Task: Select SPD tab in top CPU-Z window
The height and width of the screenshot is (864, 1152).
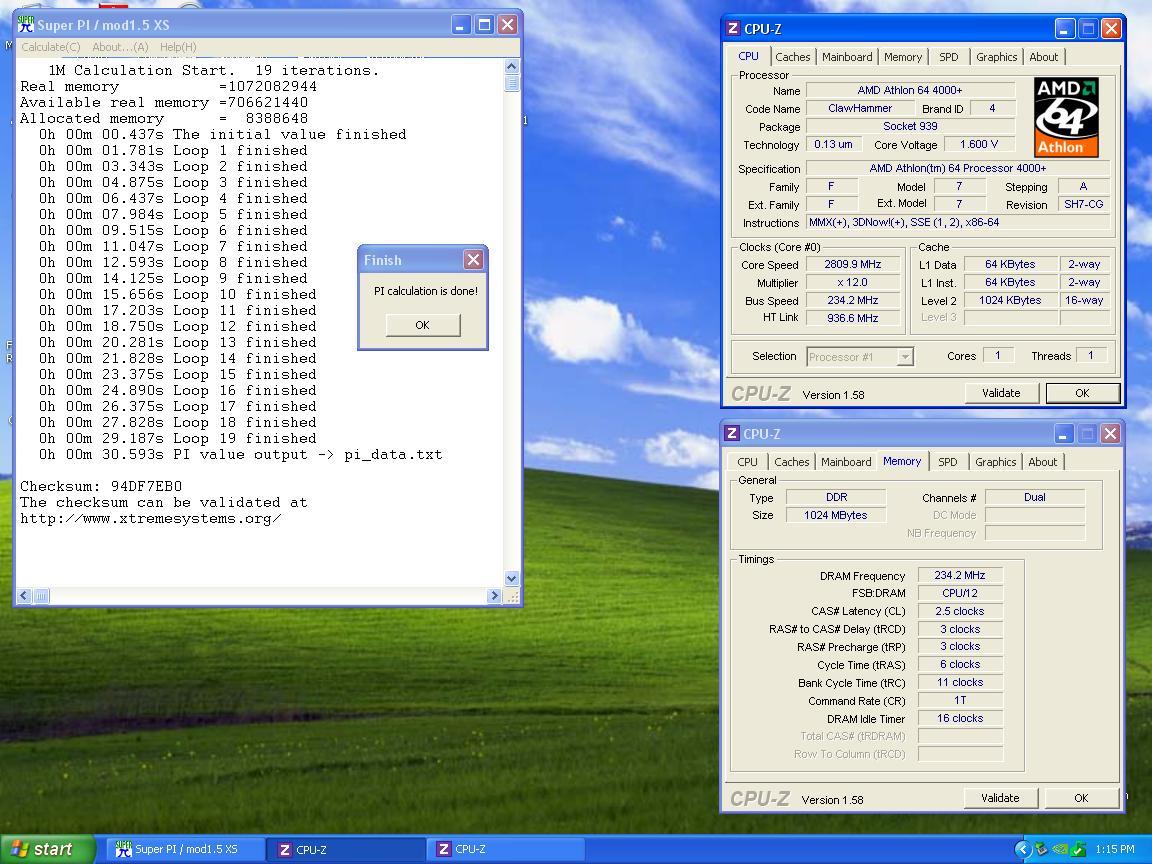Action: [948, 57]
